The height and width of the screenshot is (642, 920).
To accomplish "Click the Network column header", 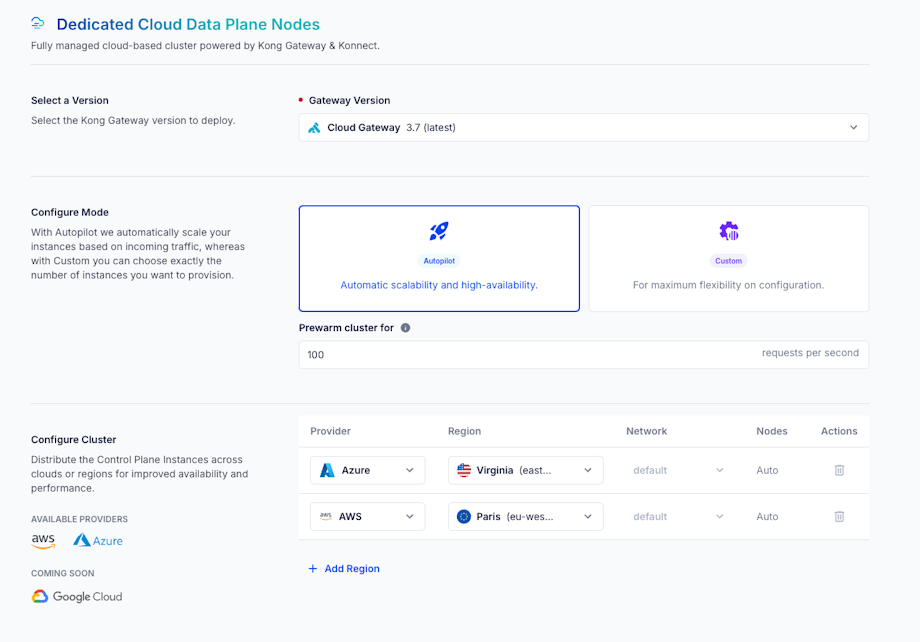I will 646,431.
